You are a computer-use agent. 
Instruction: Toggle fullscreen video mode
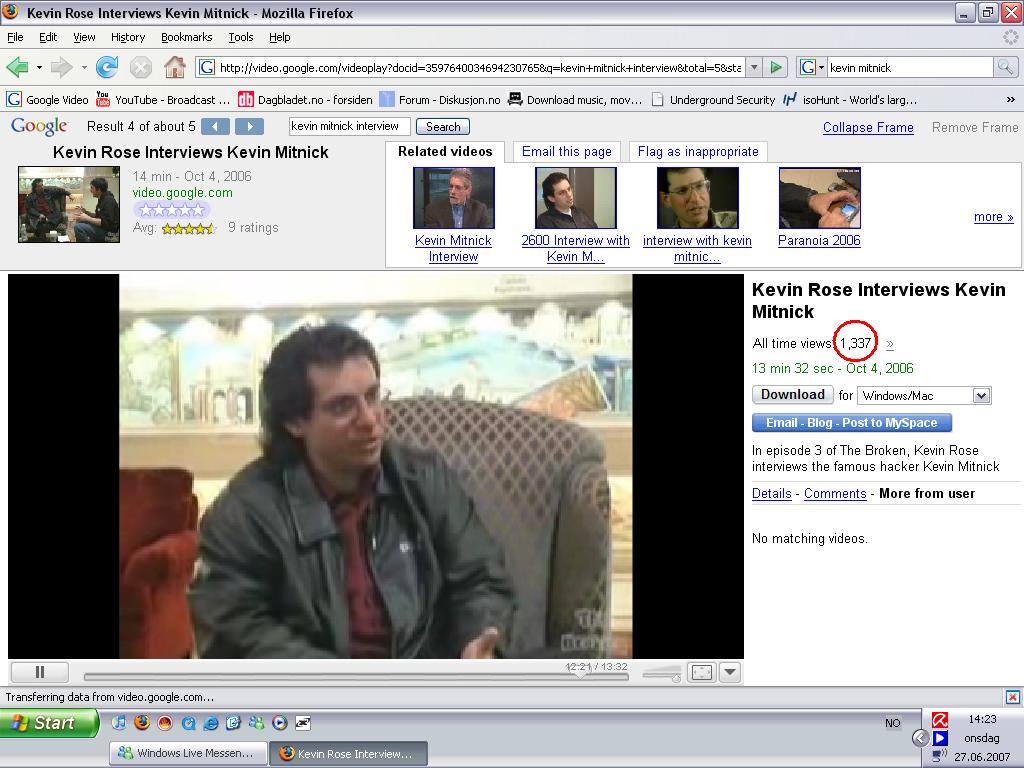click(701, 672)
